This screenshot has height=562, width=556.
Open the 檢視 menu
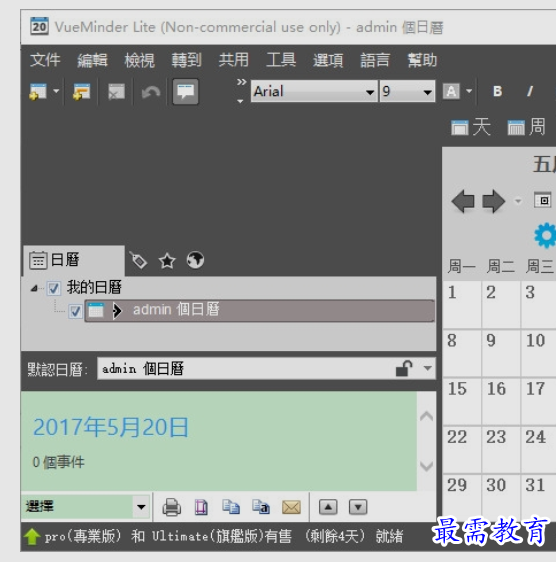(139, 60)
